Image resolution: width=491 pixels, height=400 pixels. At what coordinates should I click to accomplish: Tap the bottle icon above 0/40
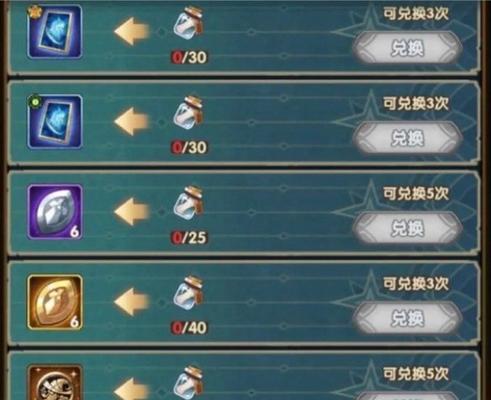pos(189,292)
